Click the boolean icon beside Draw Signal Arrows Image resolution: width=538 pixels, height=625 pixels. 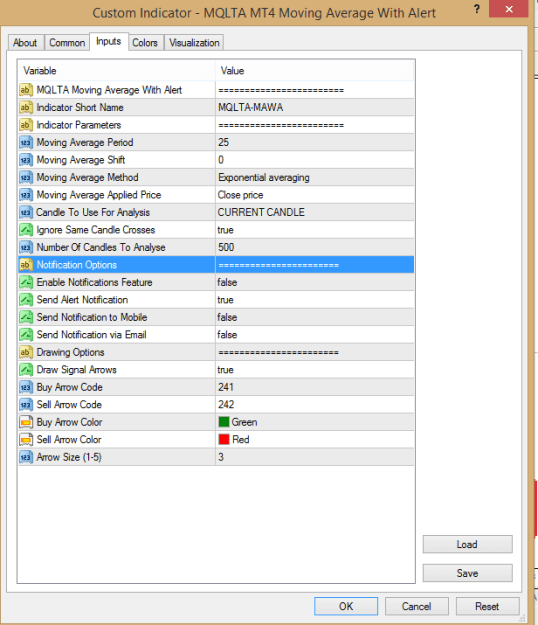(x=26, y=370)
